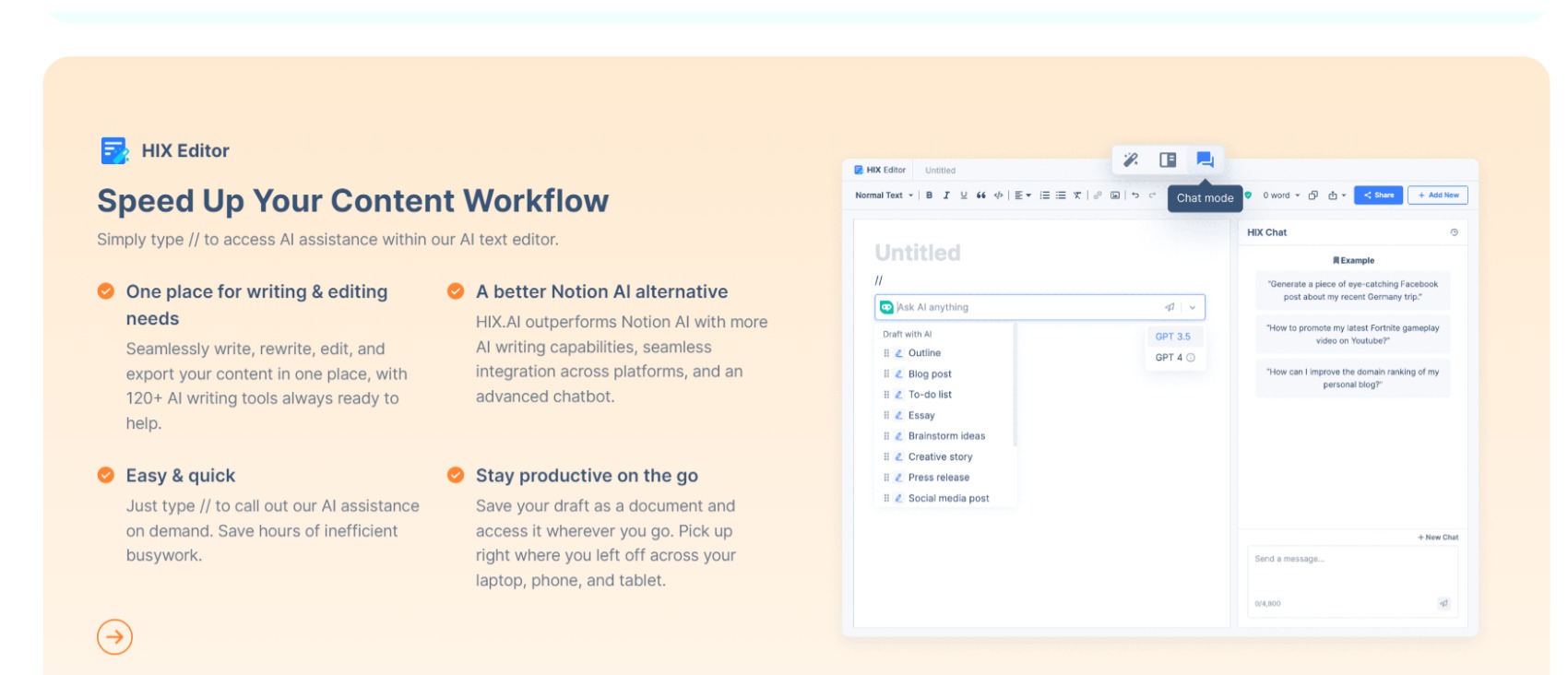Image resolution: width=1568 pixels, height=675 pixels.
Task: Start a New Chat in HIX Chat
Action: pyautogui.click(x=1438, y=537)
